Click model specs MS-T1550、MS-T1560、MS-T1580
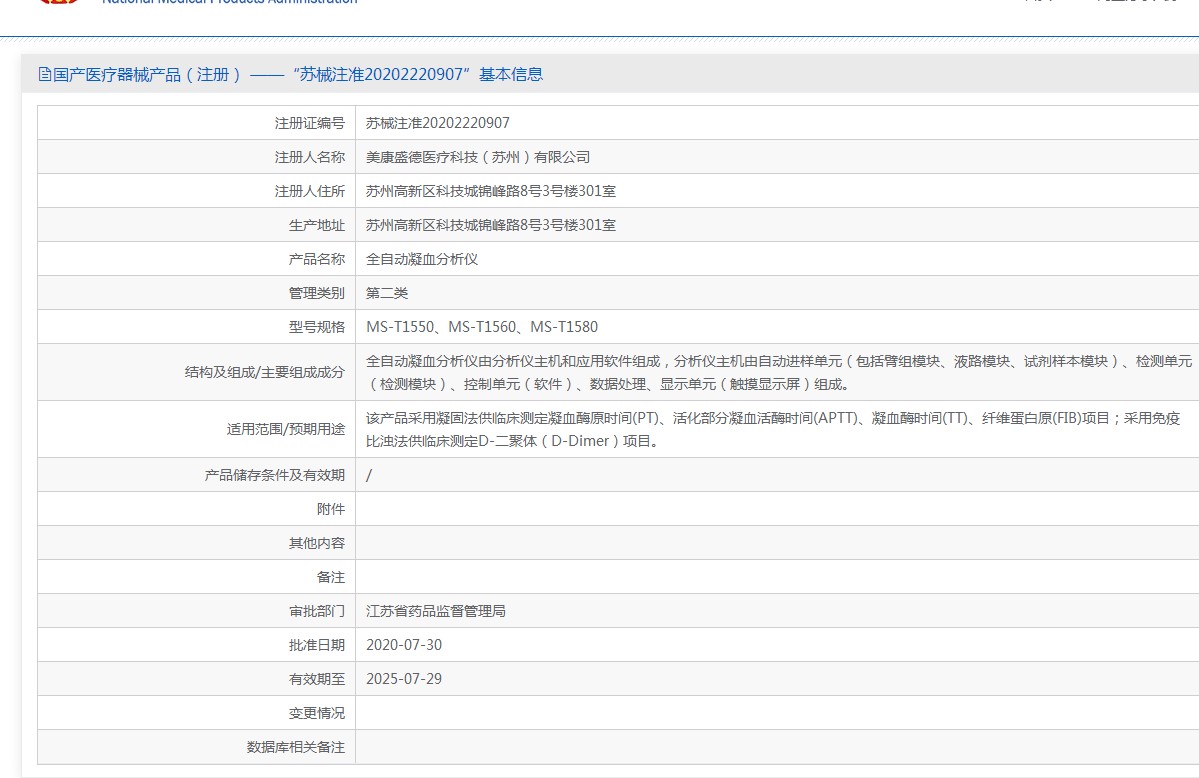The image size is (1199, 778). click(482, 327)
